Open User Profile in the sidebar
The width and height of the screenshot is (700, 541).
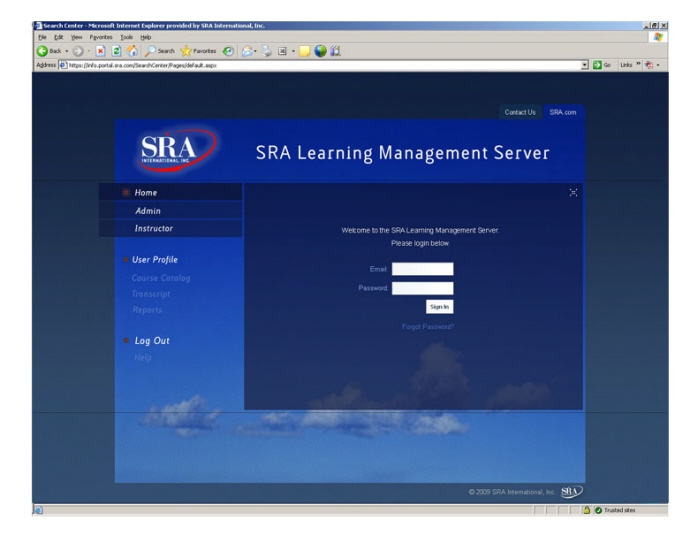point(154,260)
